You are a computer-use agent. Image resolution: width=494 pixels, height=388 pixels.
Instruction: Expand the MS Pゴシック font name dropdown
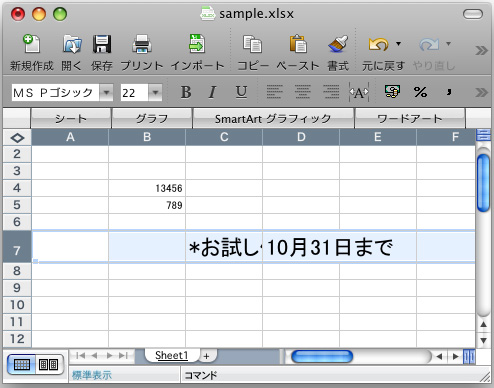click(106, 92)
